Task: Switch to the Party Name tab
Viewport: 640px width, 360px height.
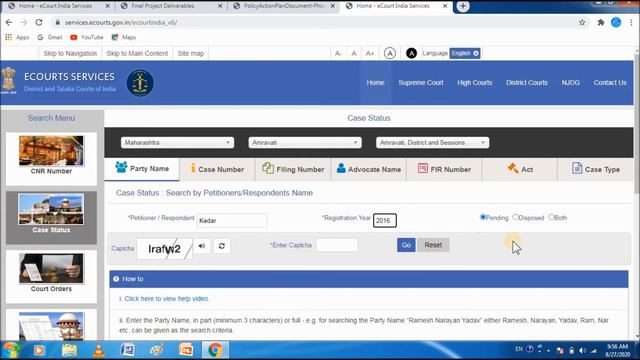Action: click(142, 169)
